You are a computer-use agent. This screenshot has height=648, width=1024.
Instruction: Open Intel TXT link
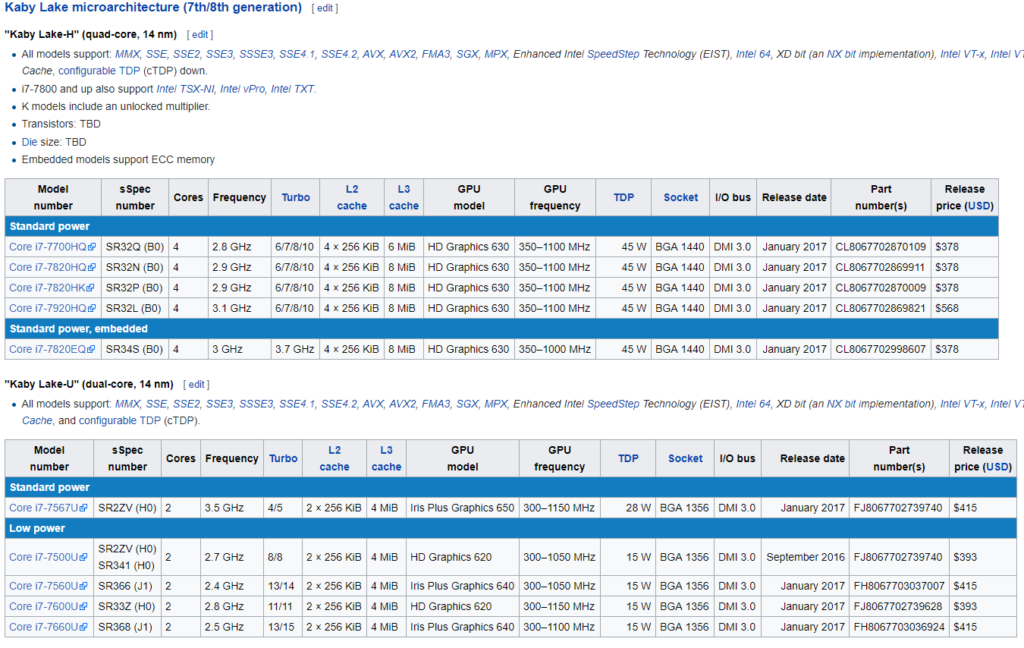pyautogui.click(x=292, y=89)
